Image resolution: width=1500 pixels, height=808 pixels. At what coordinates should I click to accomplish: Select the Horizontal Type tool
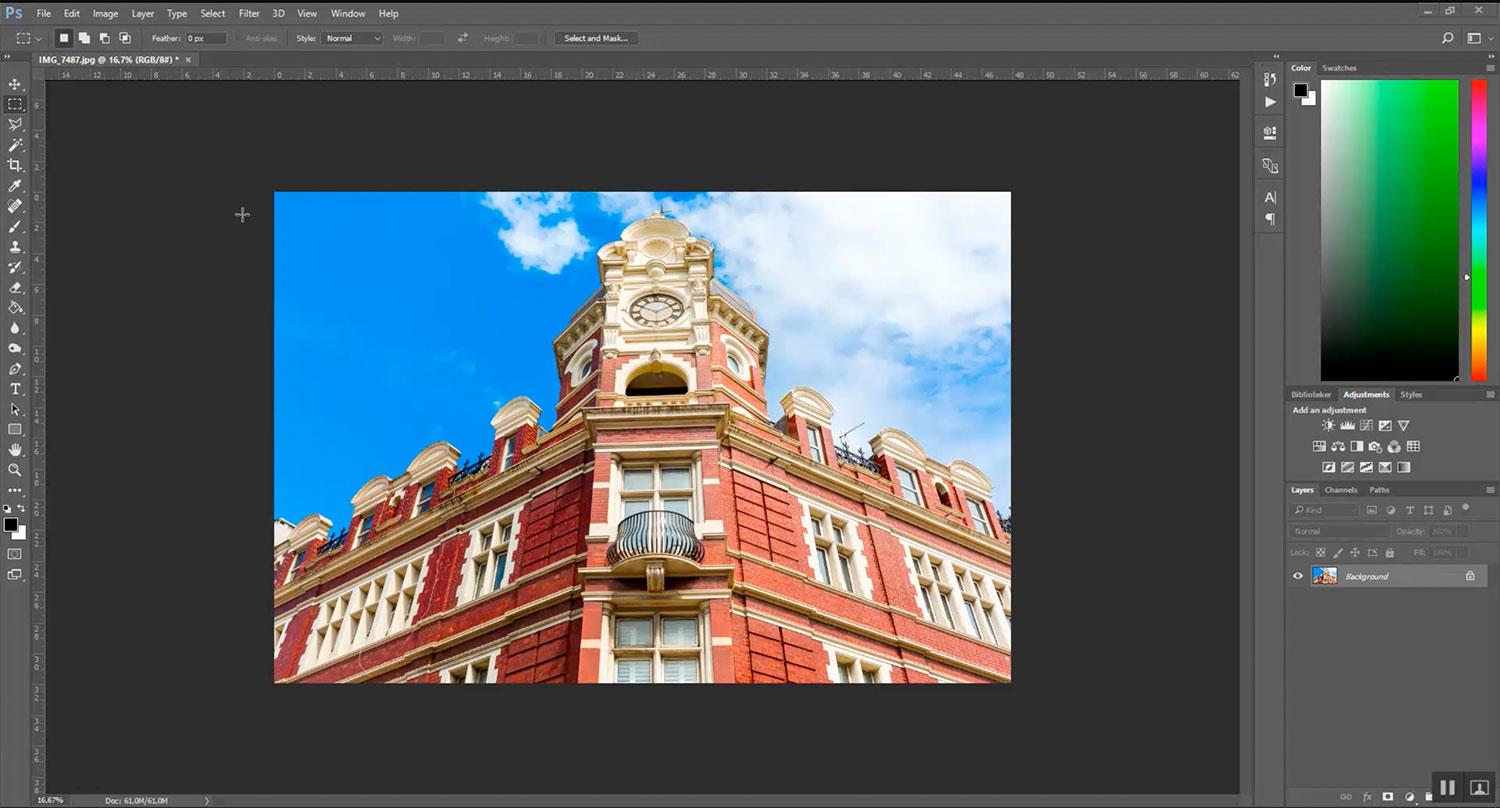[x=15, y=389]
